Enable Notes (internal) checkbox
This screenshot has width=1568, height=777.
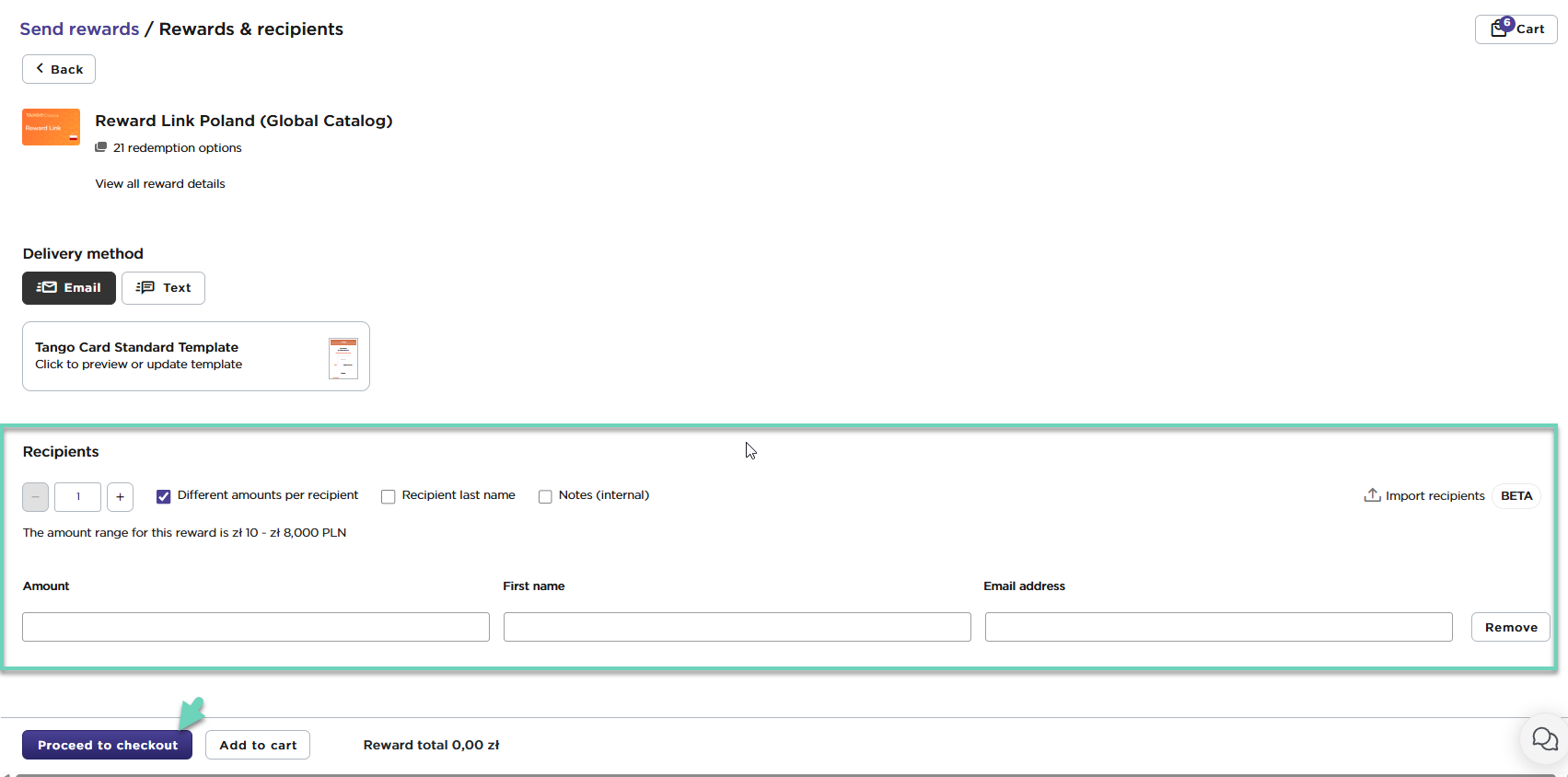[545, 497]
